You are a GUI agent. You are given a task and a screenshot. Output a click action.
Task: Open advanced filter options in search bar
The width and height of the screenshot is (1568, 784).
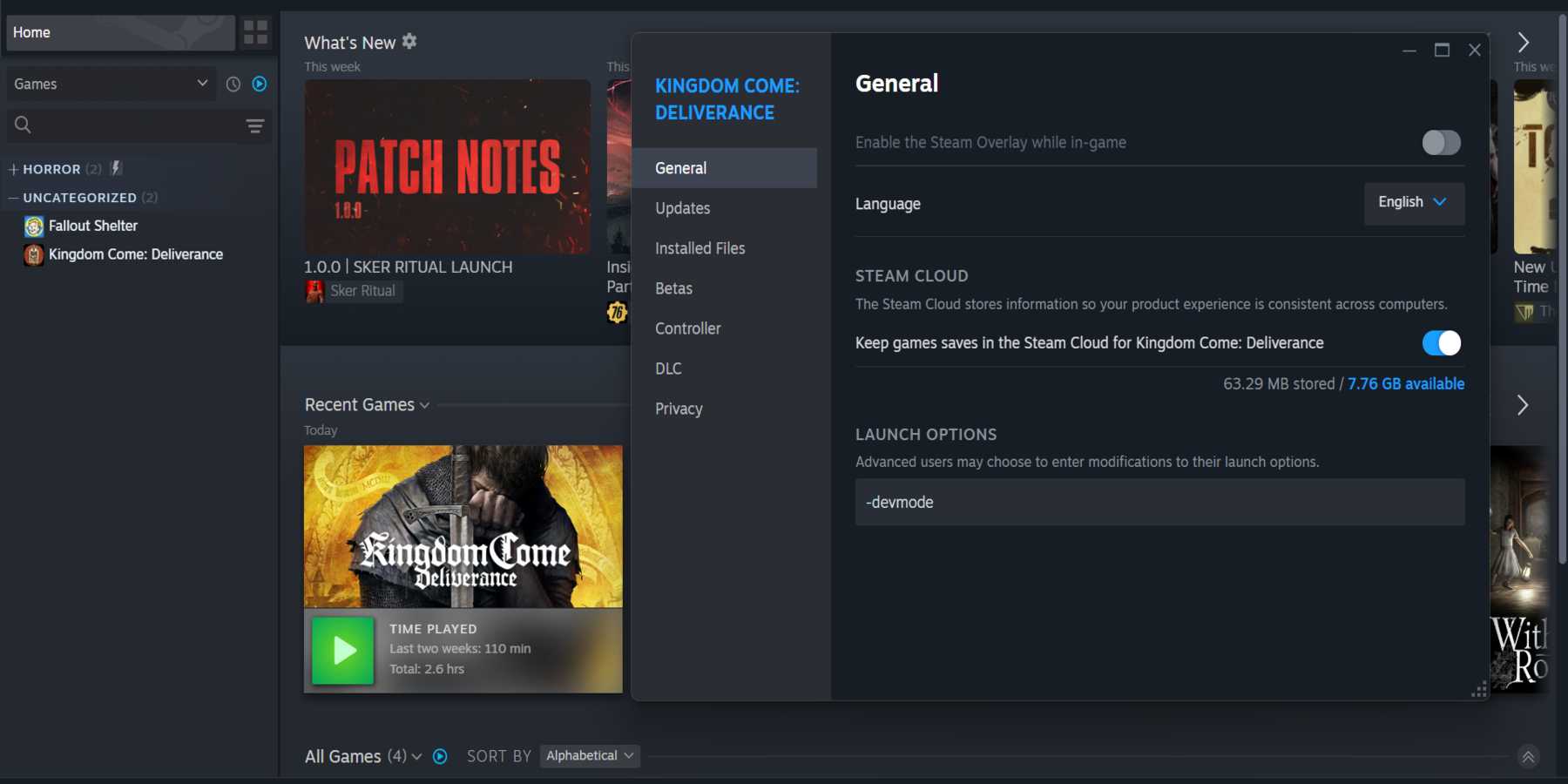coord(255,126)
